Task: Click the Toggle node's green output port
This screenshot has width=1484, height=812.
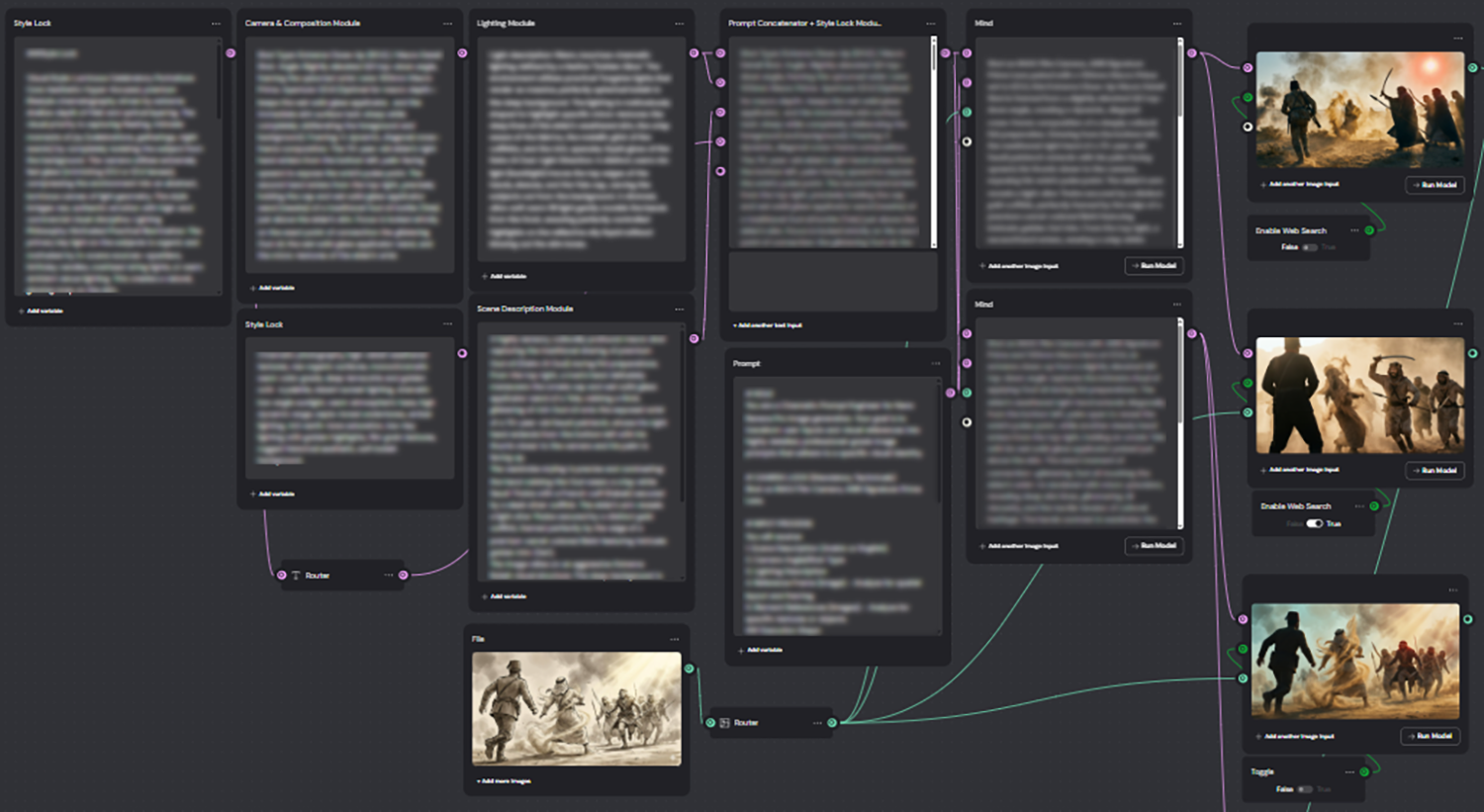Action: [x=1364, y=771]
